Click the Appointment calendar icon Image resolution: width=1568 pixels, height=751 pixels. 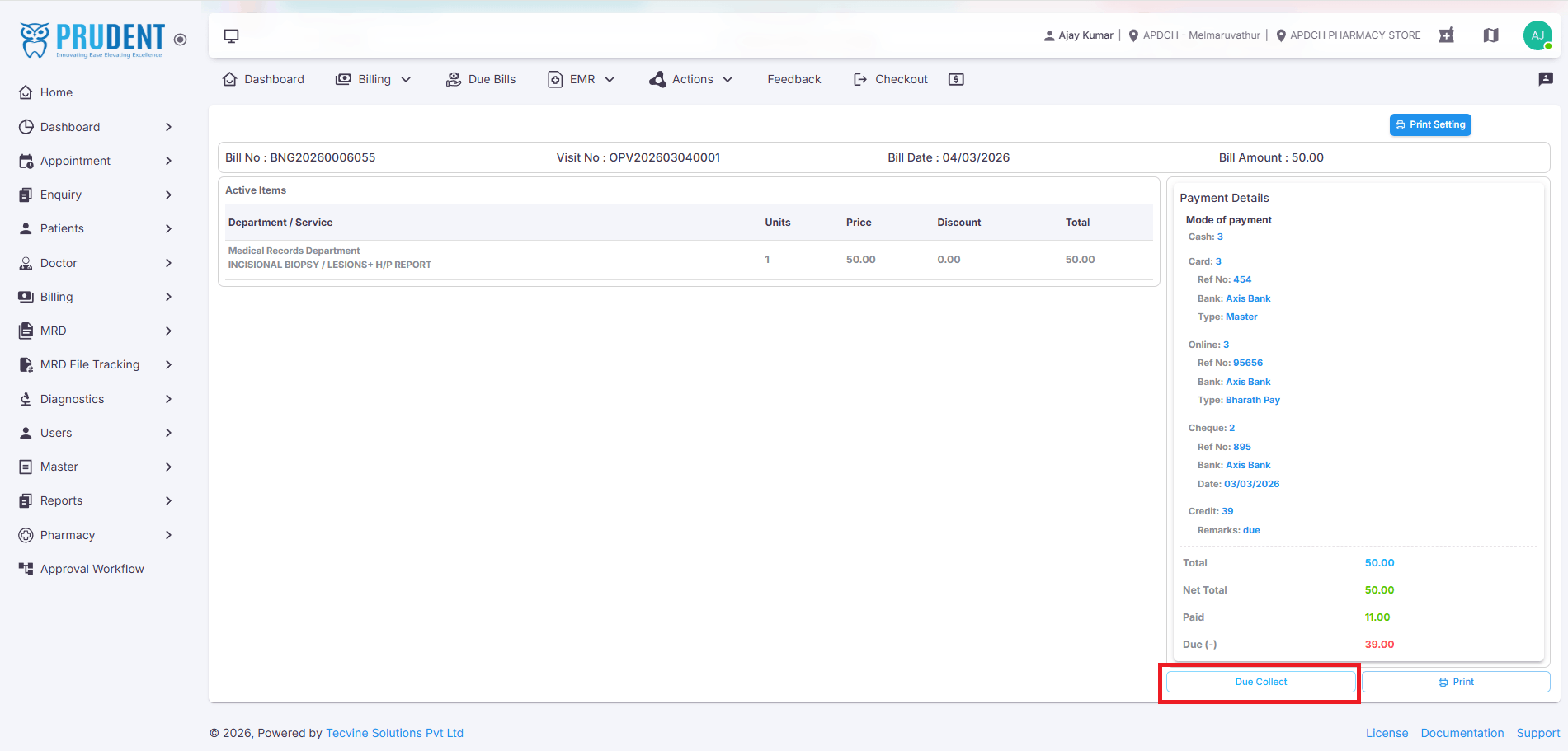coord(26,161)
